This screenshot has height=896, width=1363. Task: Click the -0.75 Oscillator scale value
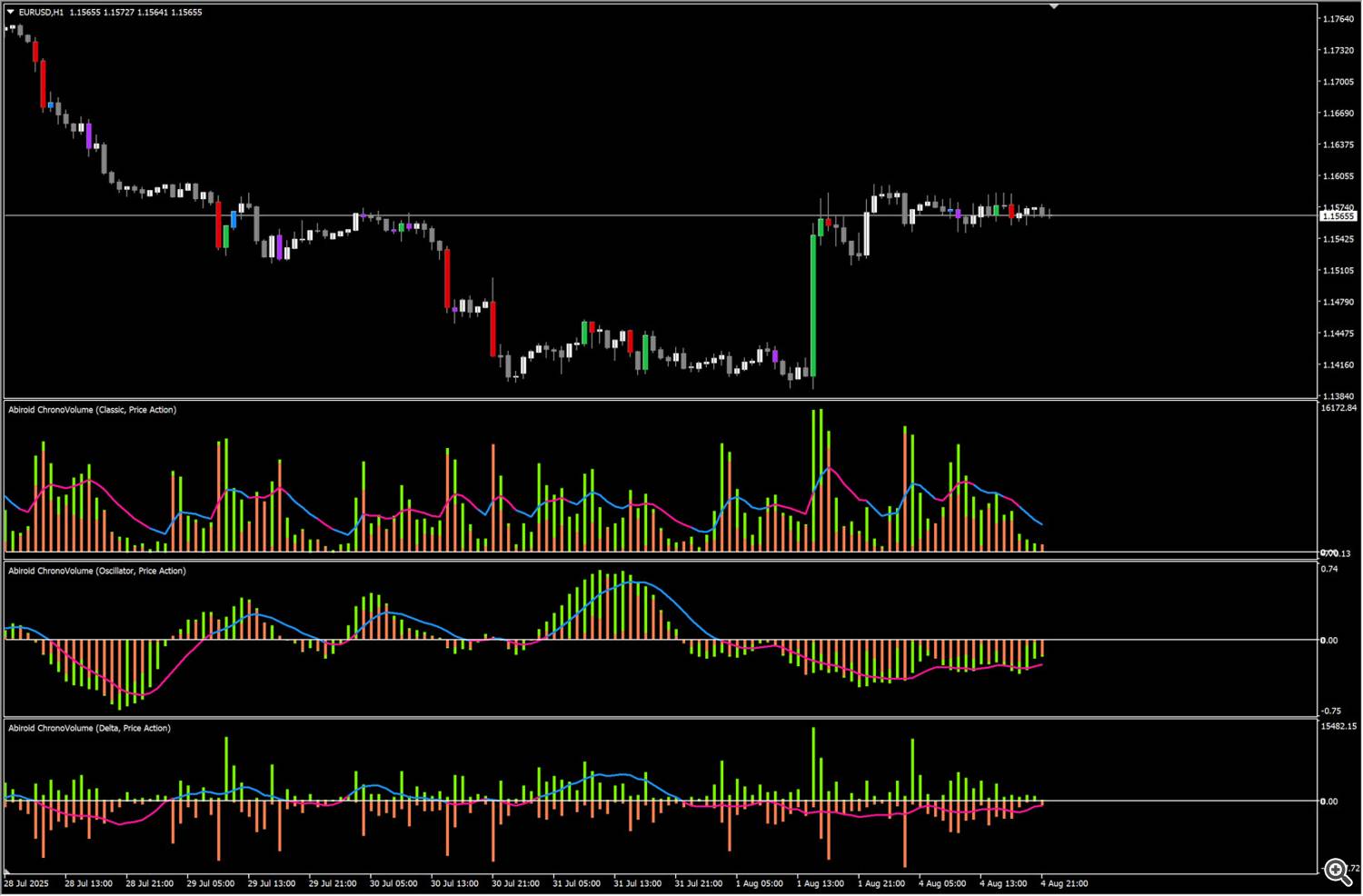tap(1330, 712)
